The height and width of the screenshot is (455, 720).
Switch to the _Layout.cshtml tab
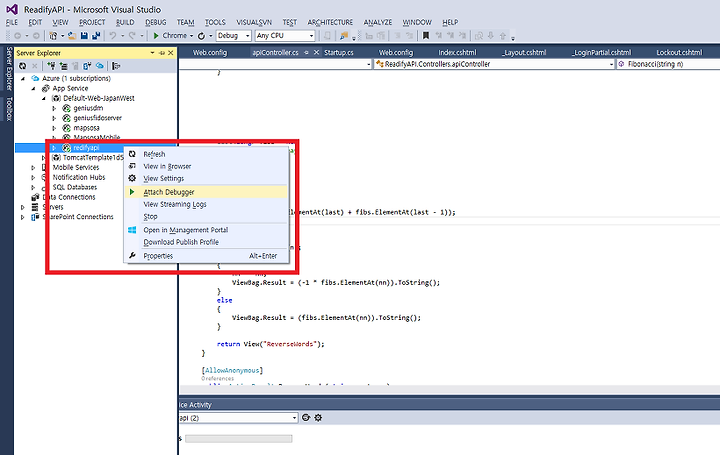(524, 52)
